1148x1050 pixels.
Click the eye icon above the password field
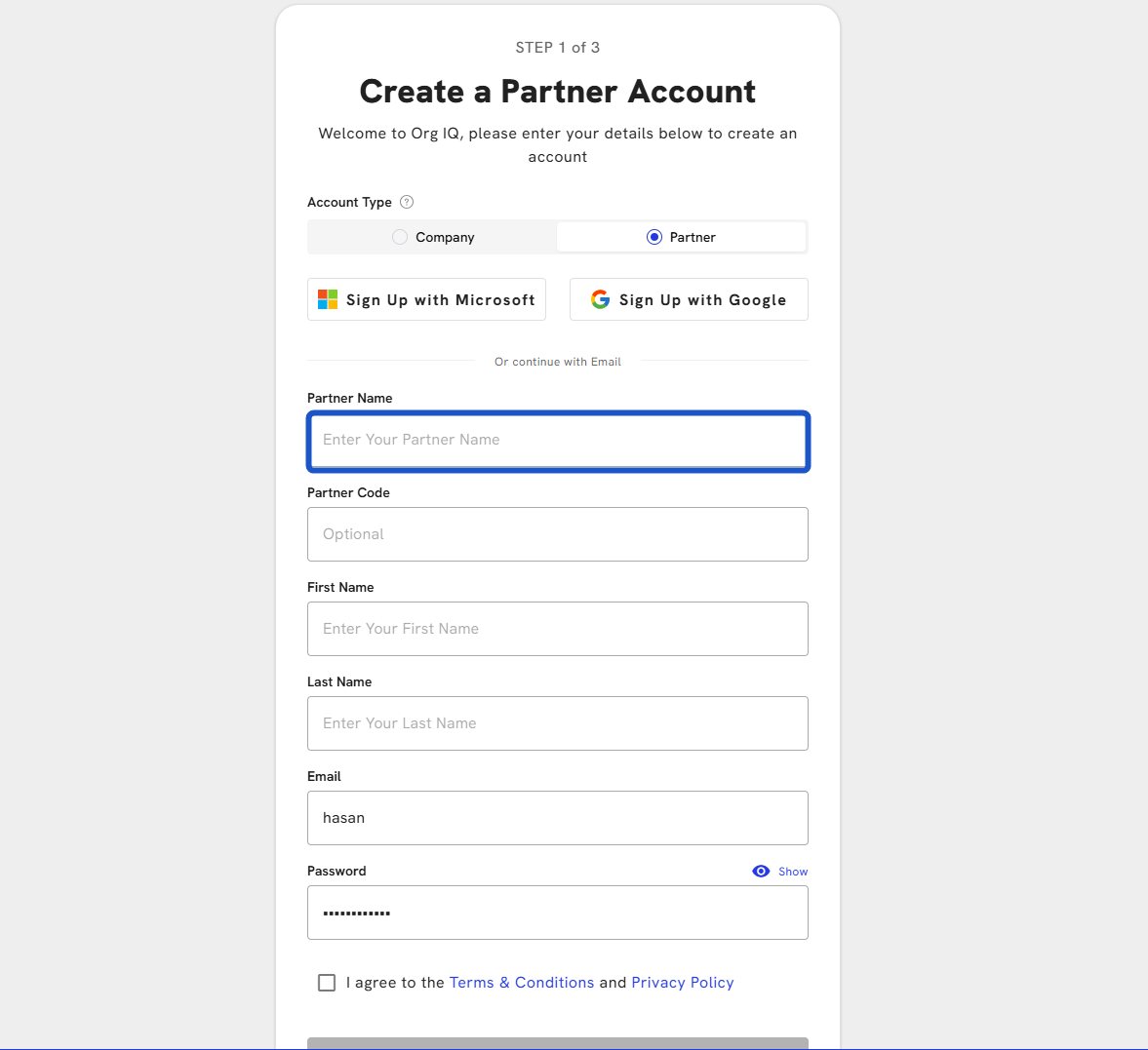(x=761, y=872)
